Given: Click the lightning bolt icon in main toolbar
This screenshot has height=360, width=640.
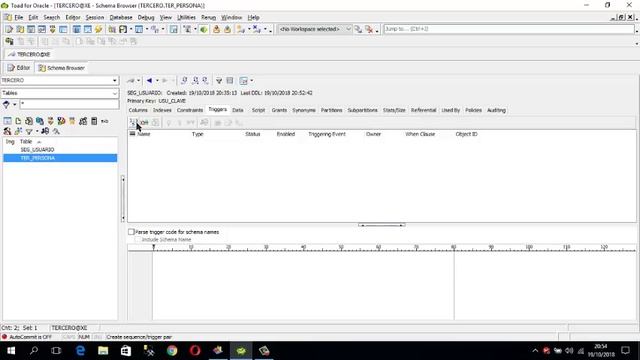Looking at the screenshot, I should [98, 29].
